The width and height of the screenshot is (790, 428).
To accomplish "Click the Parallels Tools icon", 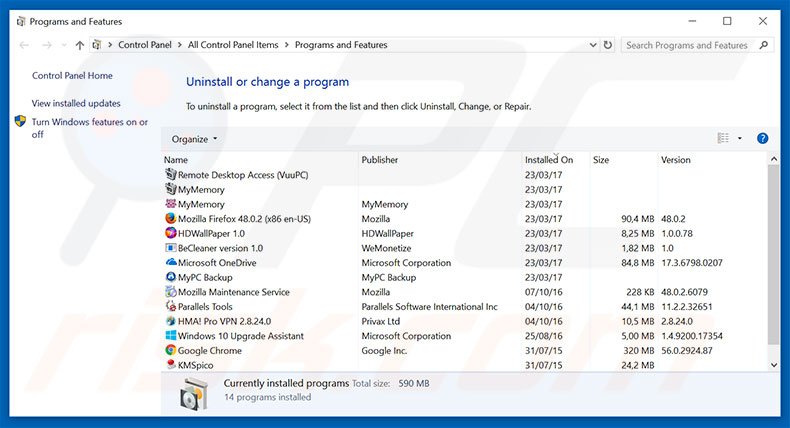I will click(171, 306).
